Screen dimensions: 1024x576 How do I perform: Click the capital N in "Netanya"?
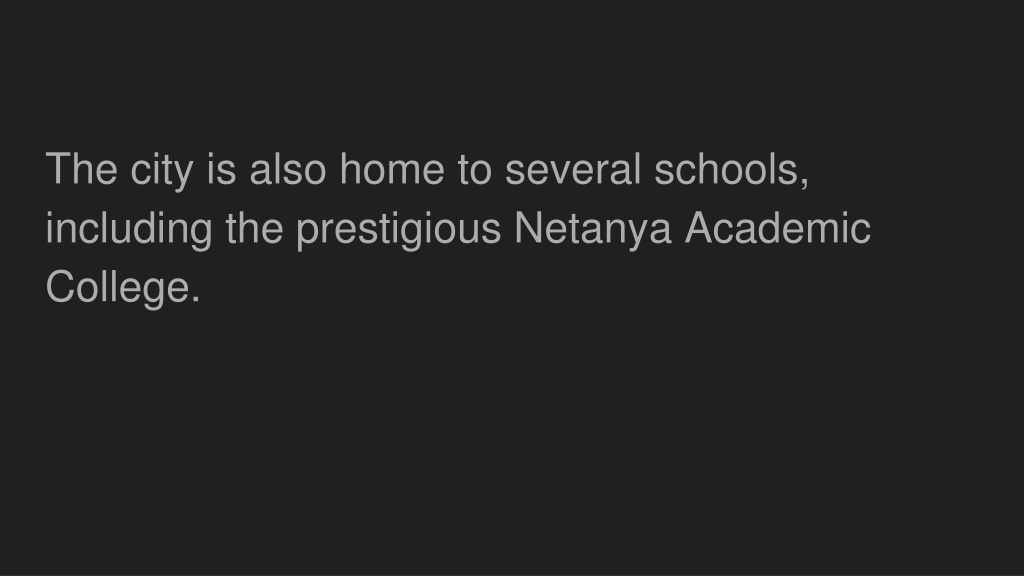click(x=528, y=227)
